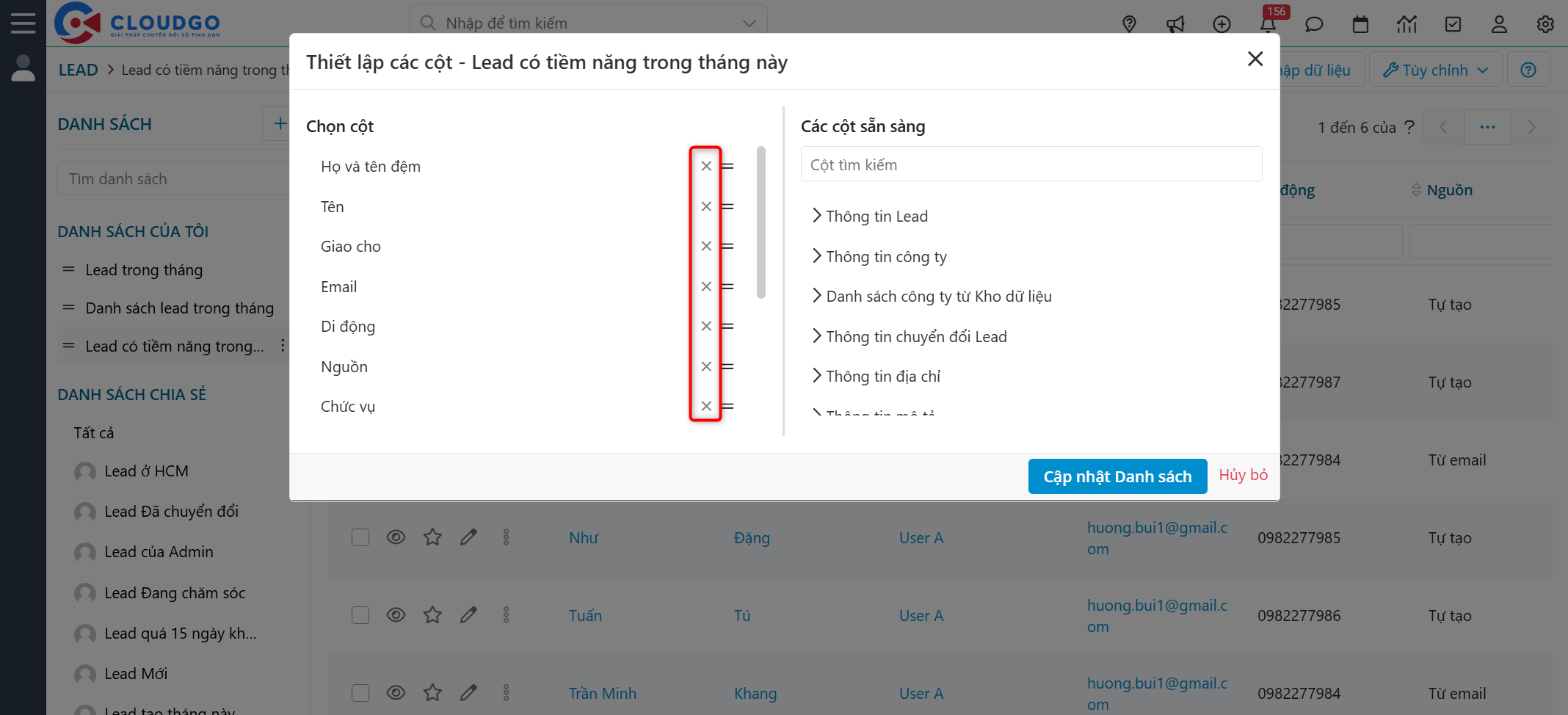
Task: Click the quick-add plus circle icon
Action: [1222, 24]
